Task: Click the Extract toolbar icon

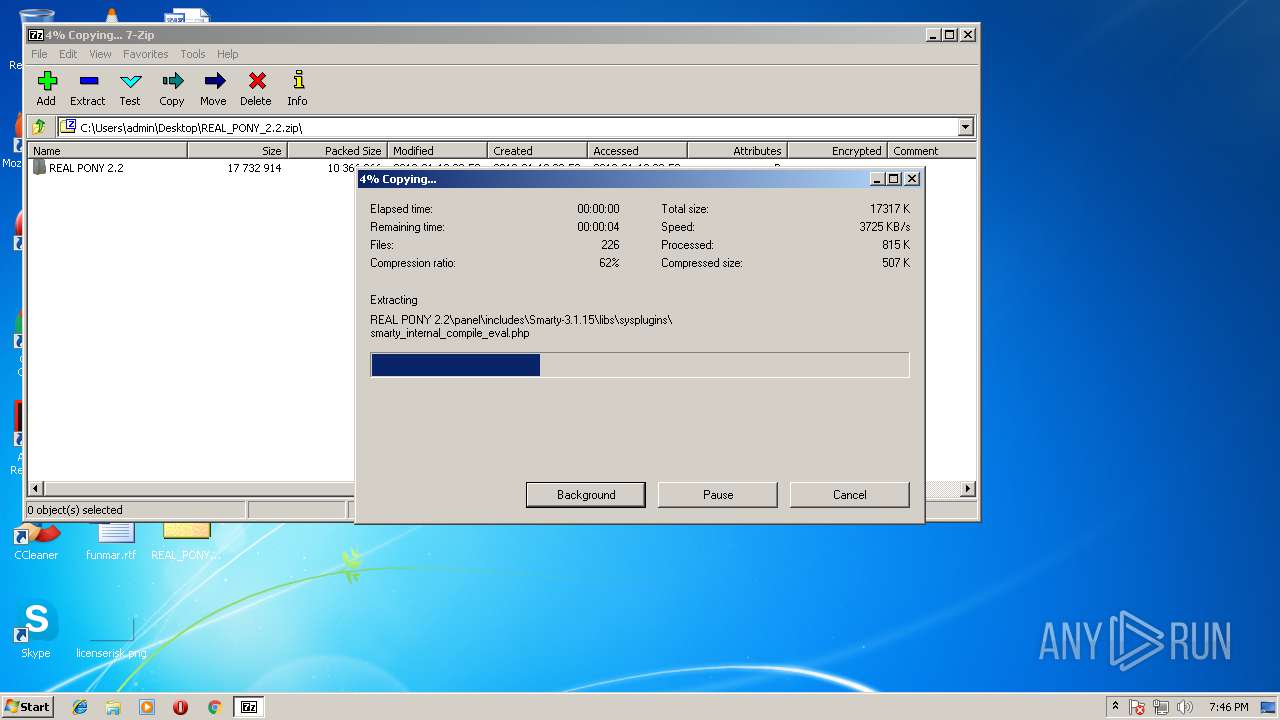Action: coord(88,88)
